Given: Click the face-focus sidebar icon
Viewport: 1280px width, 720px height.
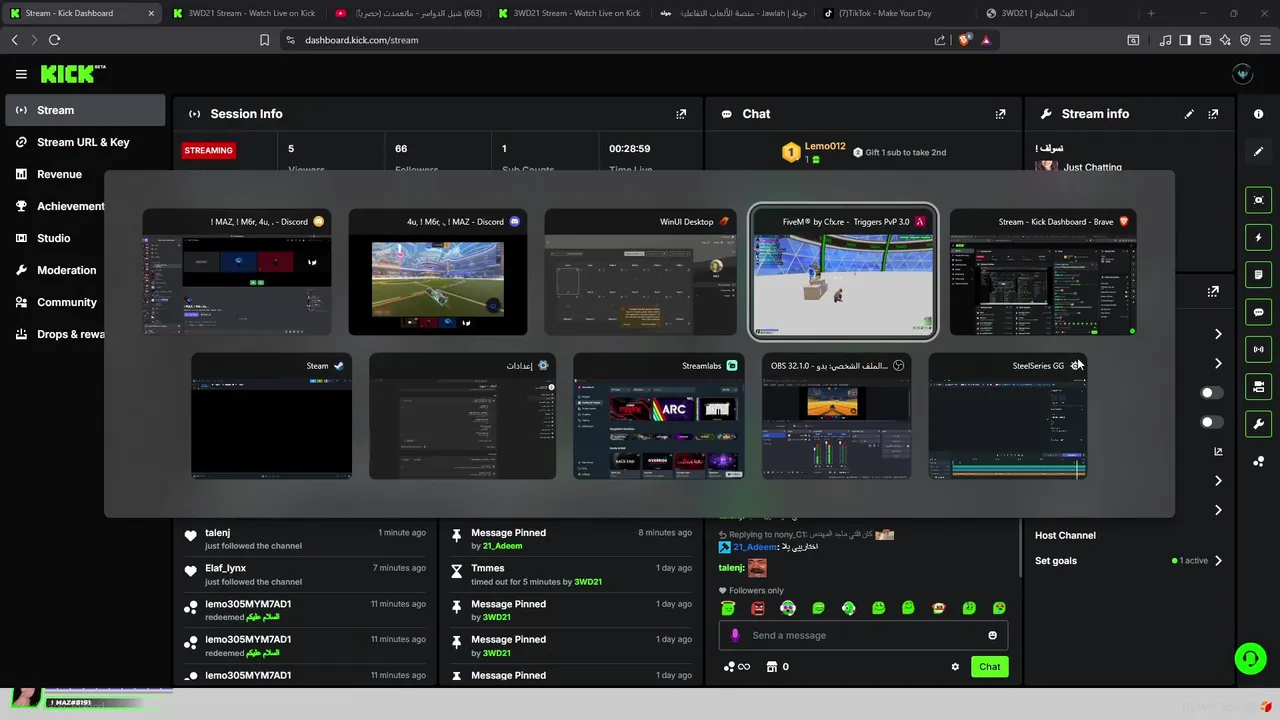Looking at the screenshot, I should point(1258,200).
